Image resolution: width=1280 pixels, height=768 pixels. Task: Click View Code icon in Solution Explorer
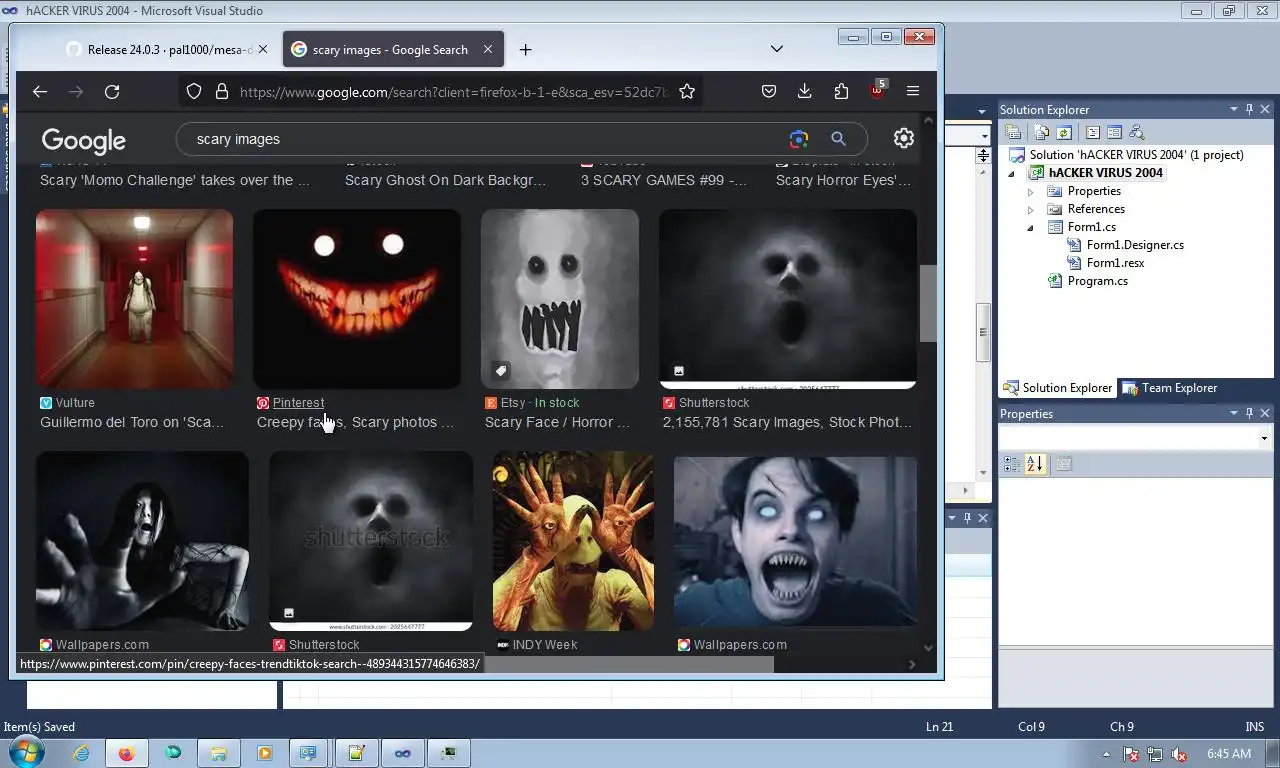[1093, 132]
